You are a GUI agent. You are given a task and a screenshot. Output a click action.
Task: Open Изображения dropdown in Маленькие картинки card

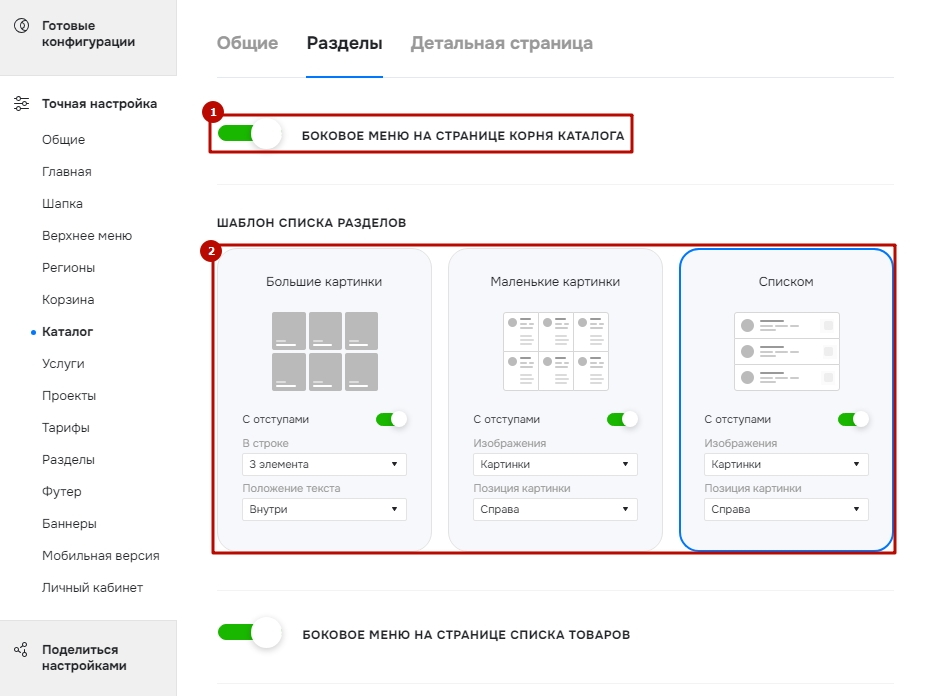click(x=555, y=464)
